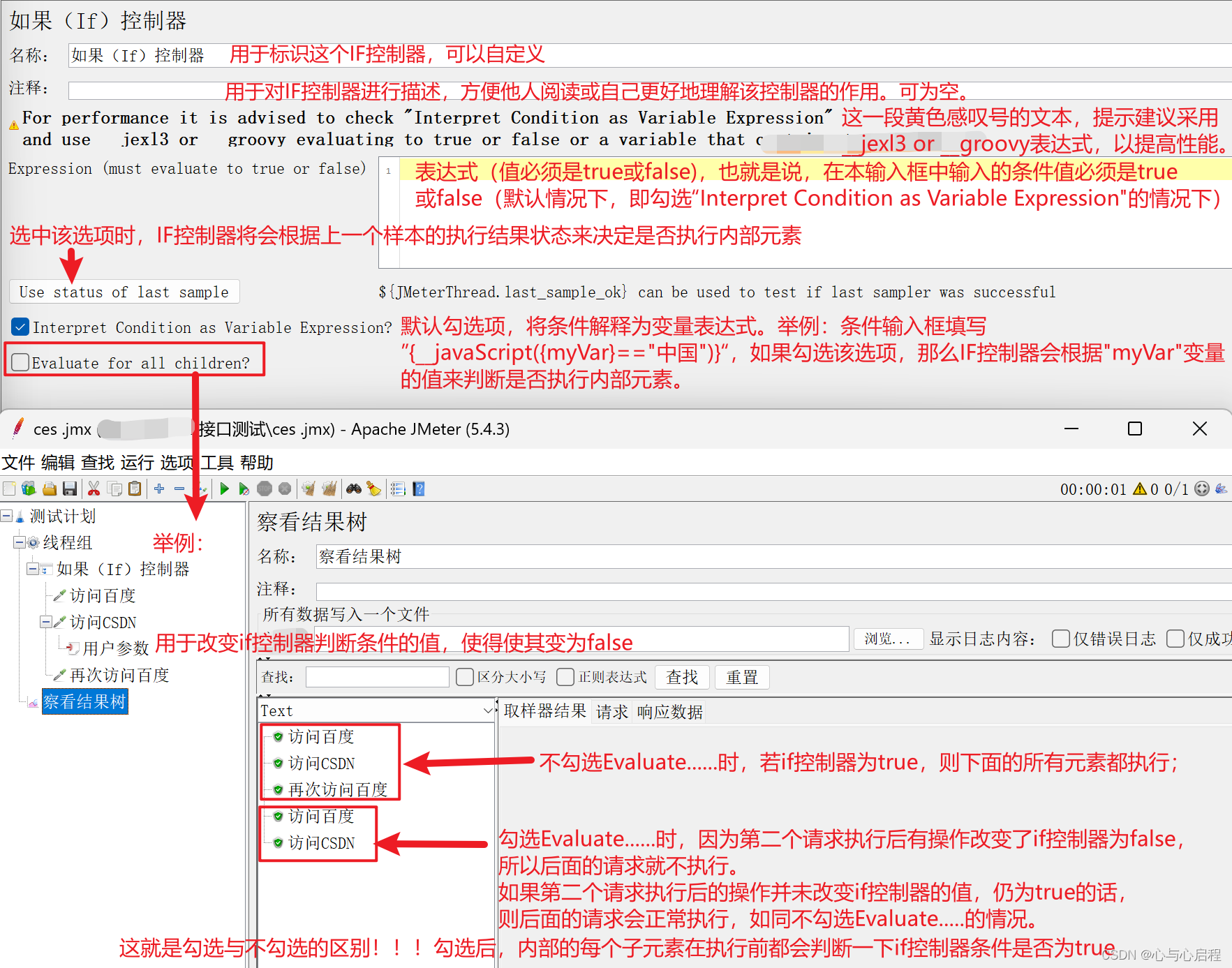Click the JMeter feather icon in title bar
This screenshot has width=1232, height=968.
pos(18,428)
